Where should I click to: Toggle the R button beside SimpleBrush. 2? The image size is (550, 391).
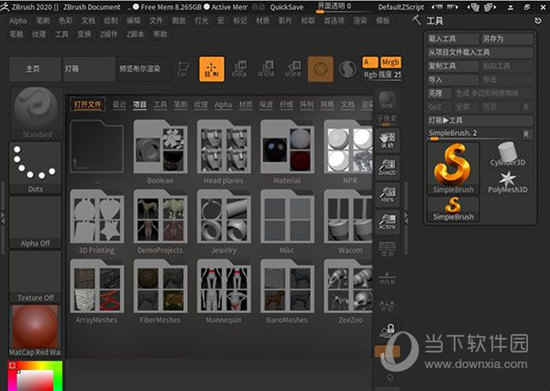pos(526,134)
